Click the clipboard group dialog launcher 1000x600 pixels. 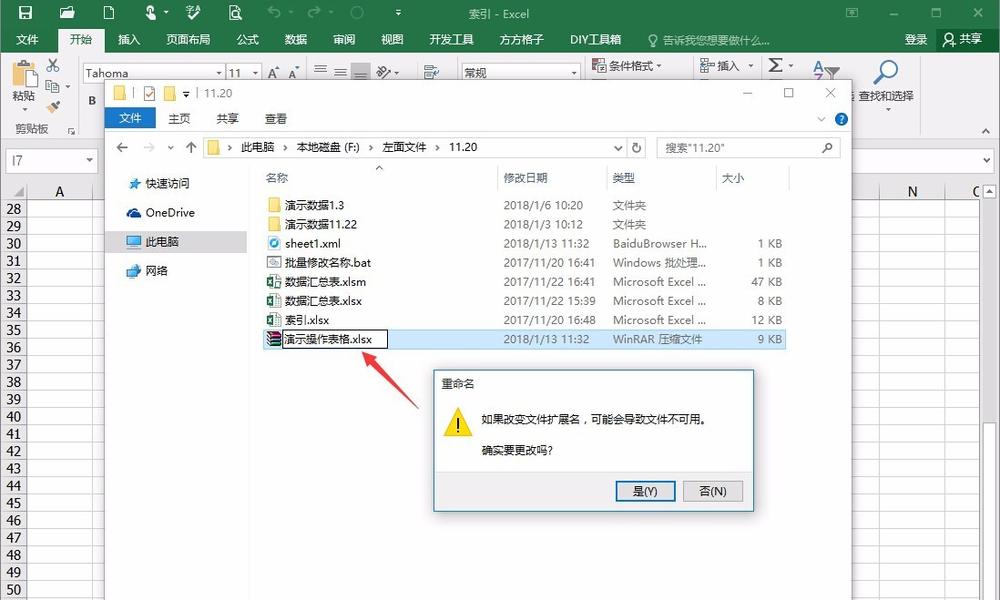71,131
